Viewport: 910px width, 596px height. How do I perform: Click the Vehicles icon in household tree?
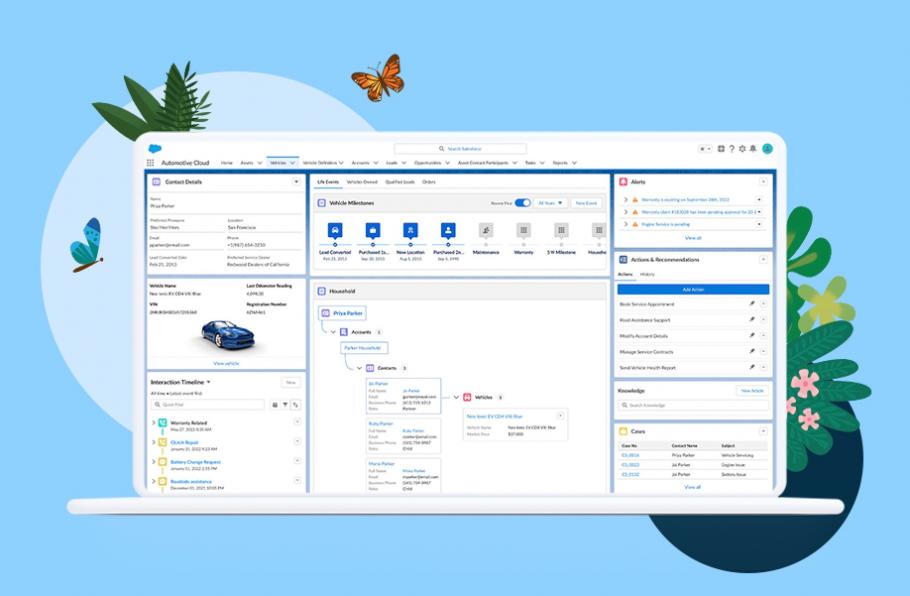(467, 398)
